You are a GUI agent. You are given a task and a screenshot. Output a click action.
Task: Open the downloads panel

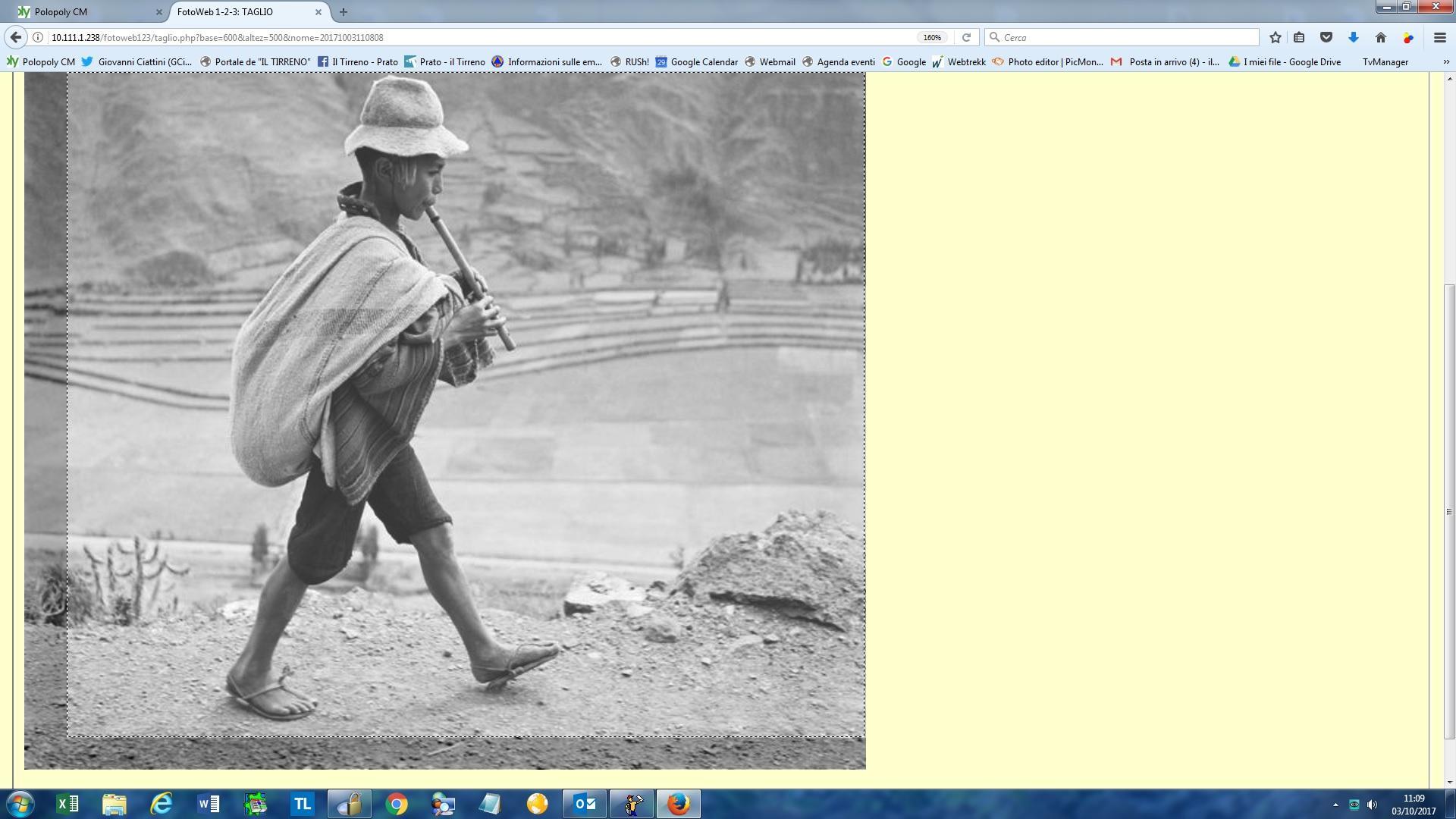1354,37
